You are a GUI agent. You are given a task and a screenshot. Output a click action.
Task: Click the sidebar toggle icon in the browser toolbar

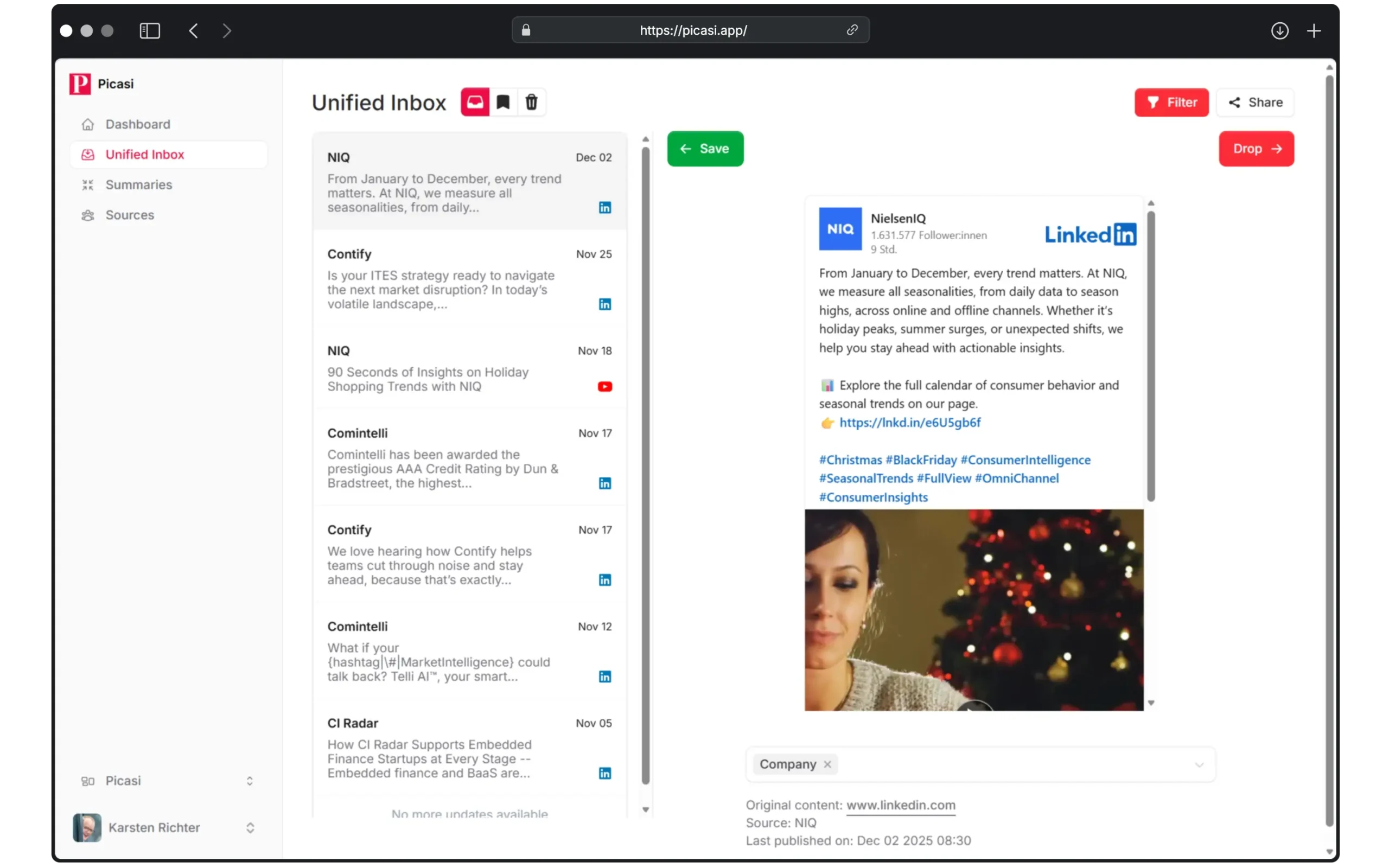(150, 30)
